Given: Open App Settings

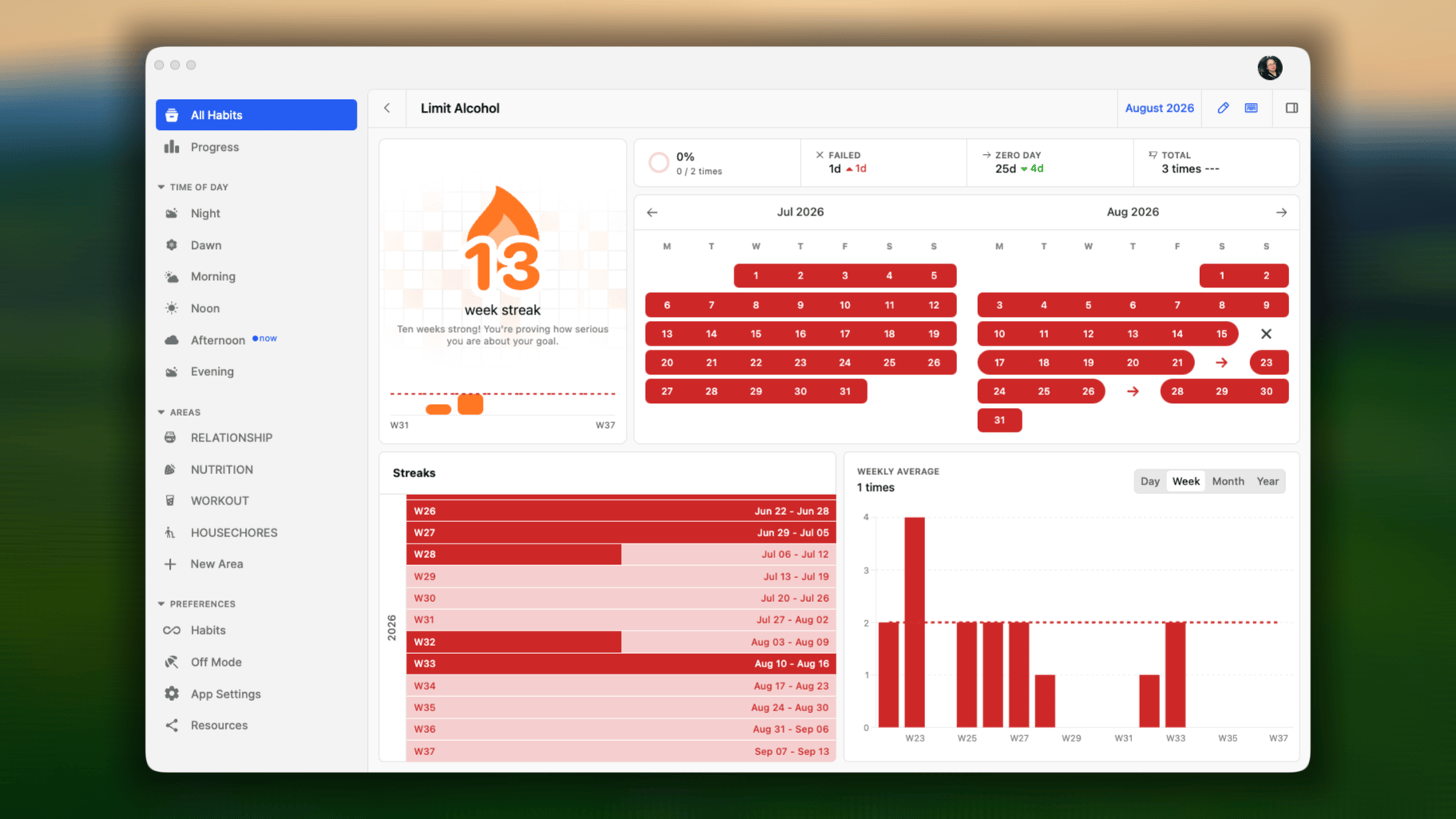Looking at the screenshot, I should (256, 694).
